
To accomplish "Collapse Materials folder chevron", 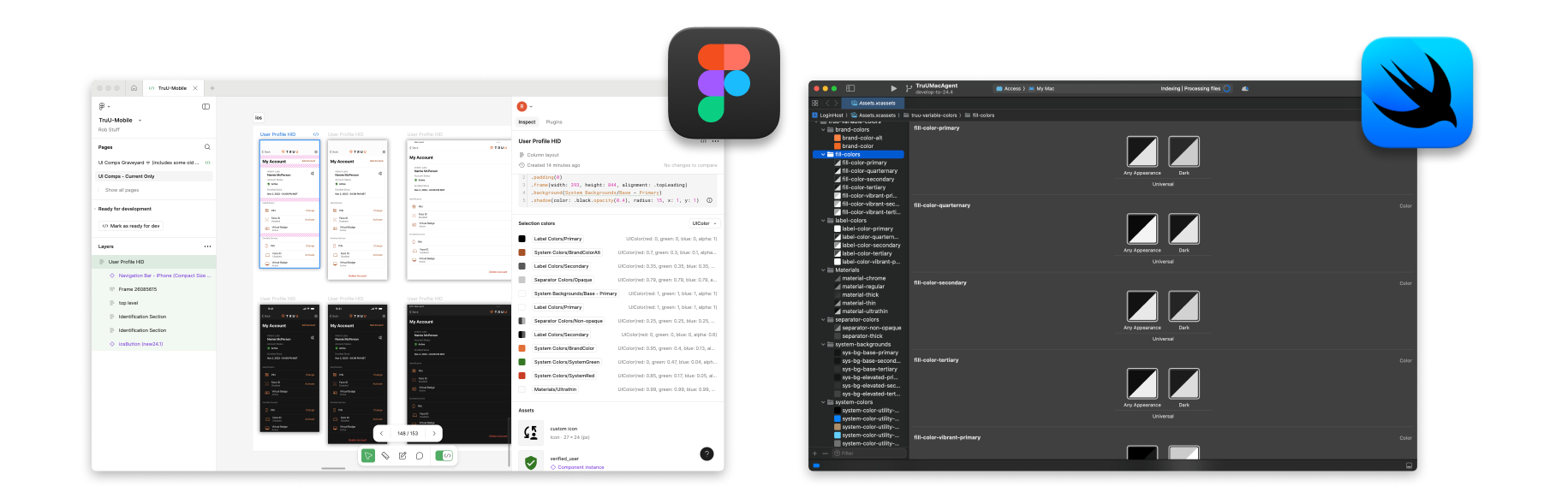I will point(823,270).
